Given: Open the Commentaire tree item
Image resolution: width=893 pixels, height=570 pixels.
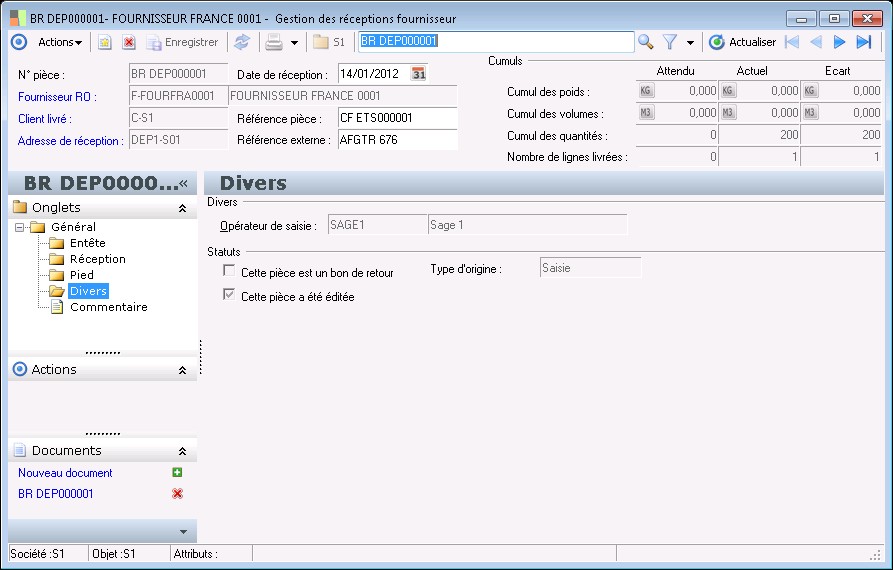Looking at the screenshot, I should click(x=108, y=307).
